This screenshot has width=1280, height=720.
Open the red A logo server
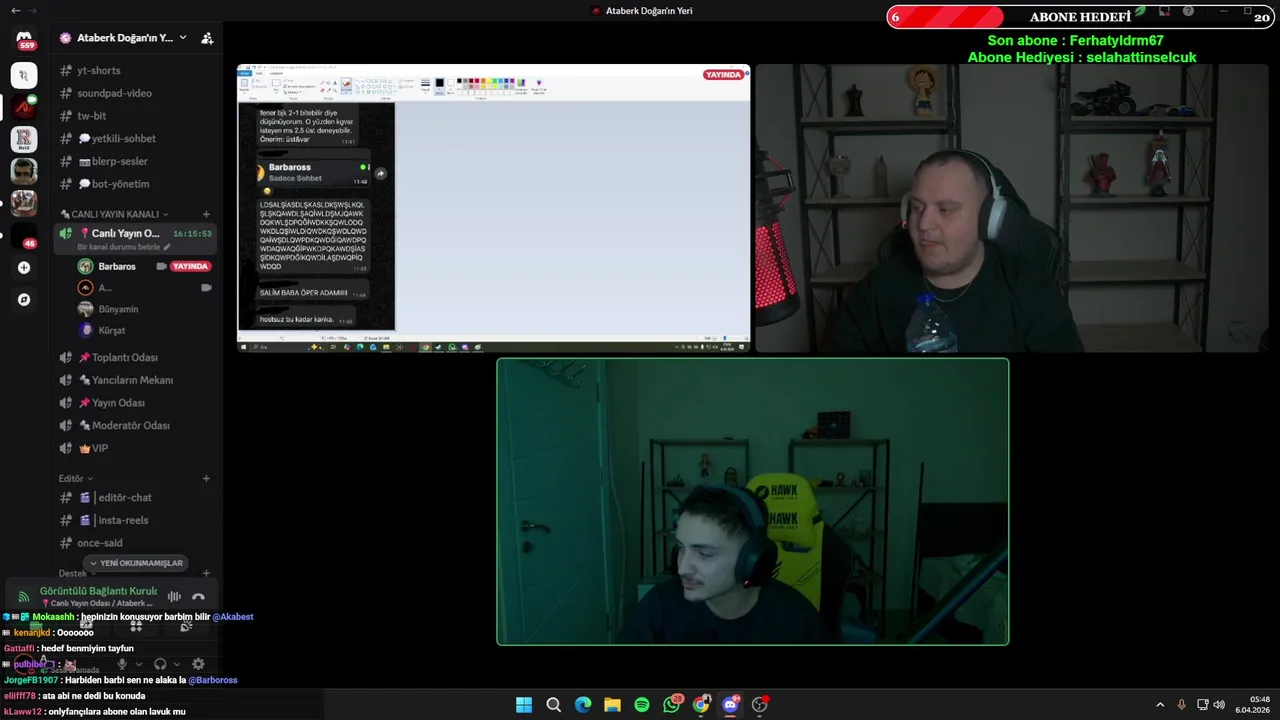(24, 107)
